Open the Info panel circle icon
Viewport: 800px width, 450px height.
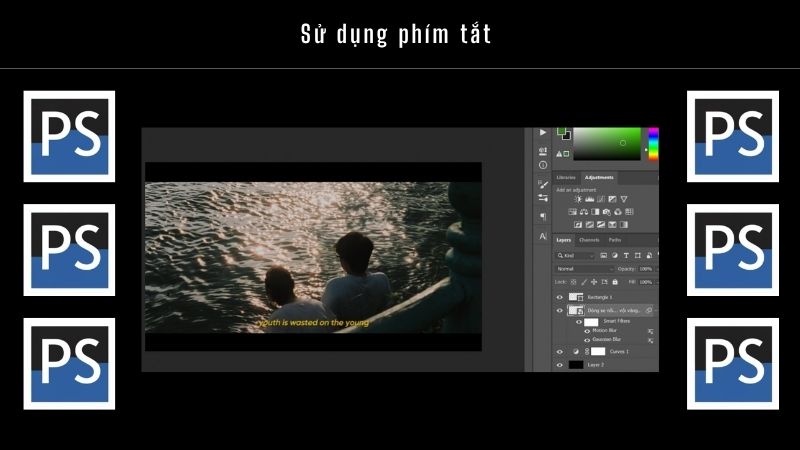click(x=543, y=165)
